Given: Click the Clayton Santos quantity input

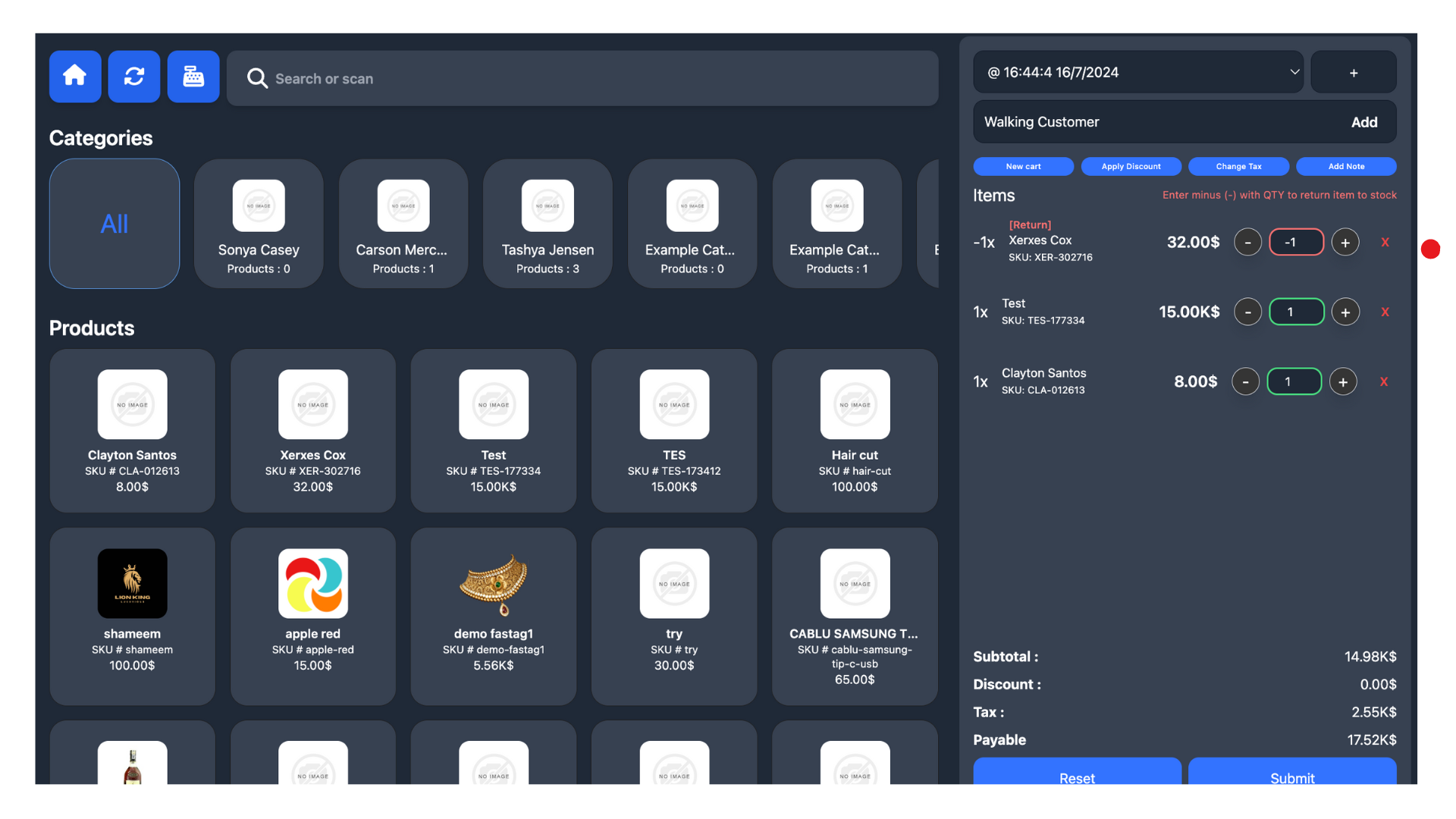Looking at the screenshot, I should tap(1294, 382).
